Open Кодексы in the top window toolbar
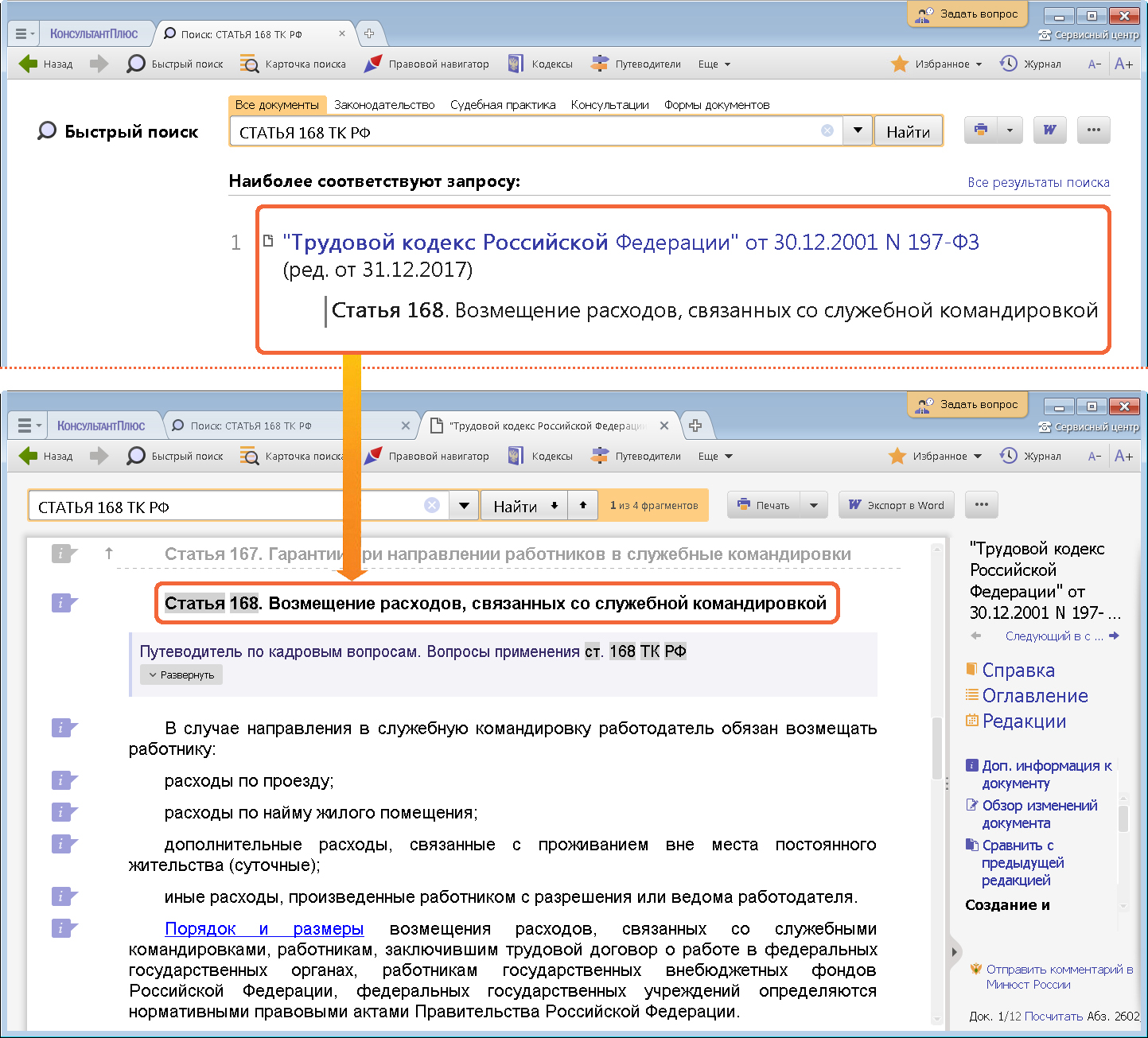This screenshot has height=1038, width=1148. [x=540, y=64]
